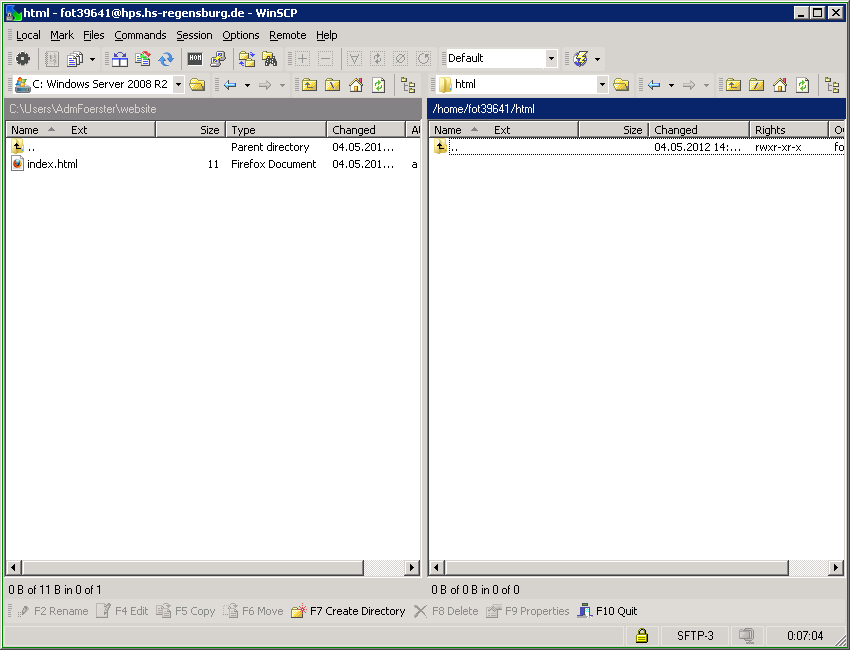Screen dimensions: 850x650
Task: Click local panel horizontal scrollbar right arrow
Action: [412, 568]
